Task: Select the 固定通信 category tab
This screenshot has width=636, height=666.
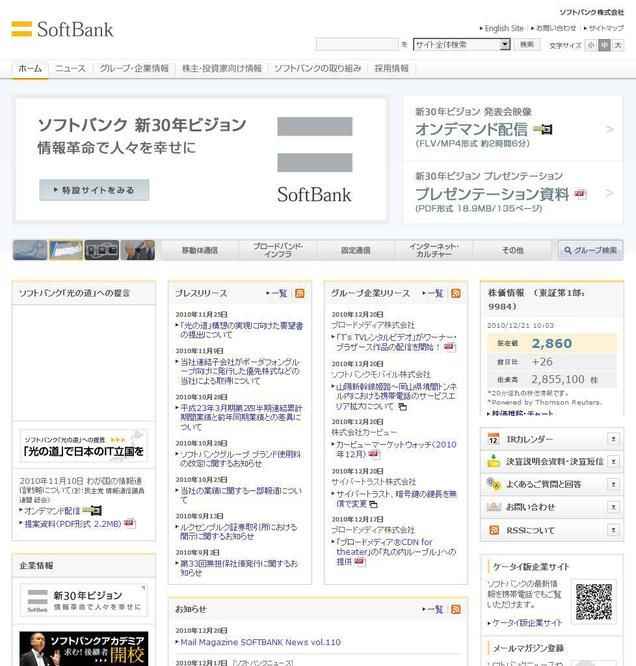Action: coord(356,250)
